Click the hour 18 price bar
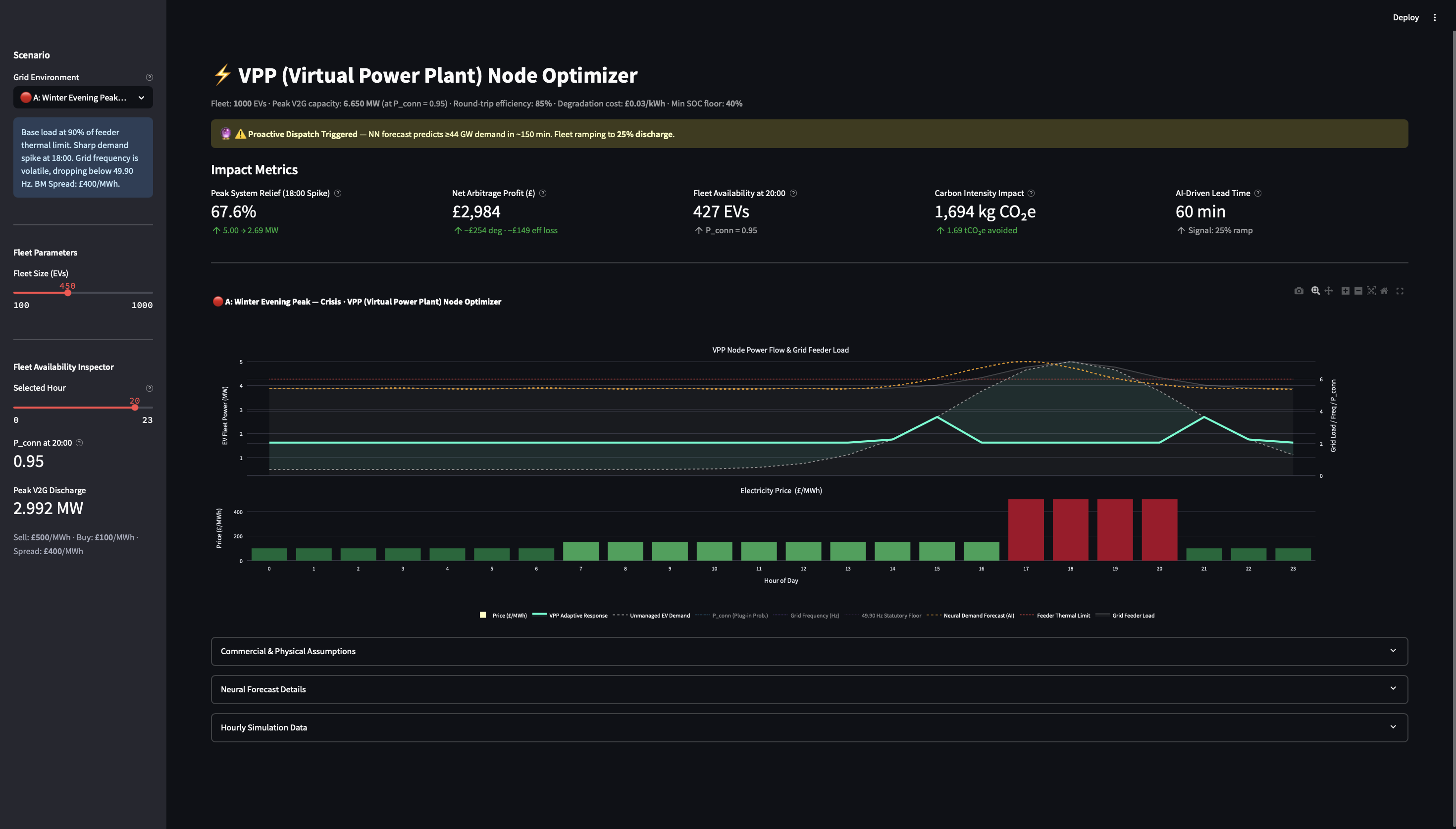Screen dimensions: 1456x829 (x=1070, y=530)
